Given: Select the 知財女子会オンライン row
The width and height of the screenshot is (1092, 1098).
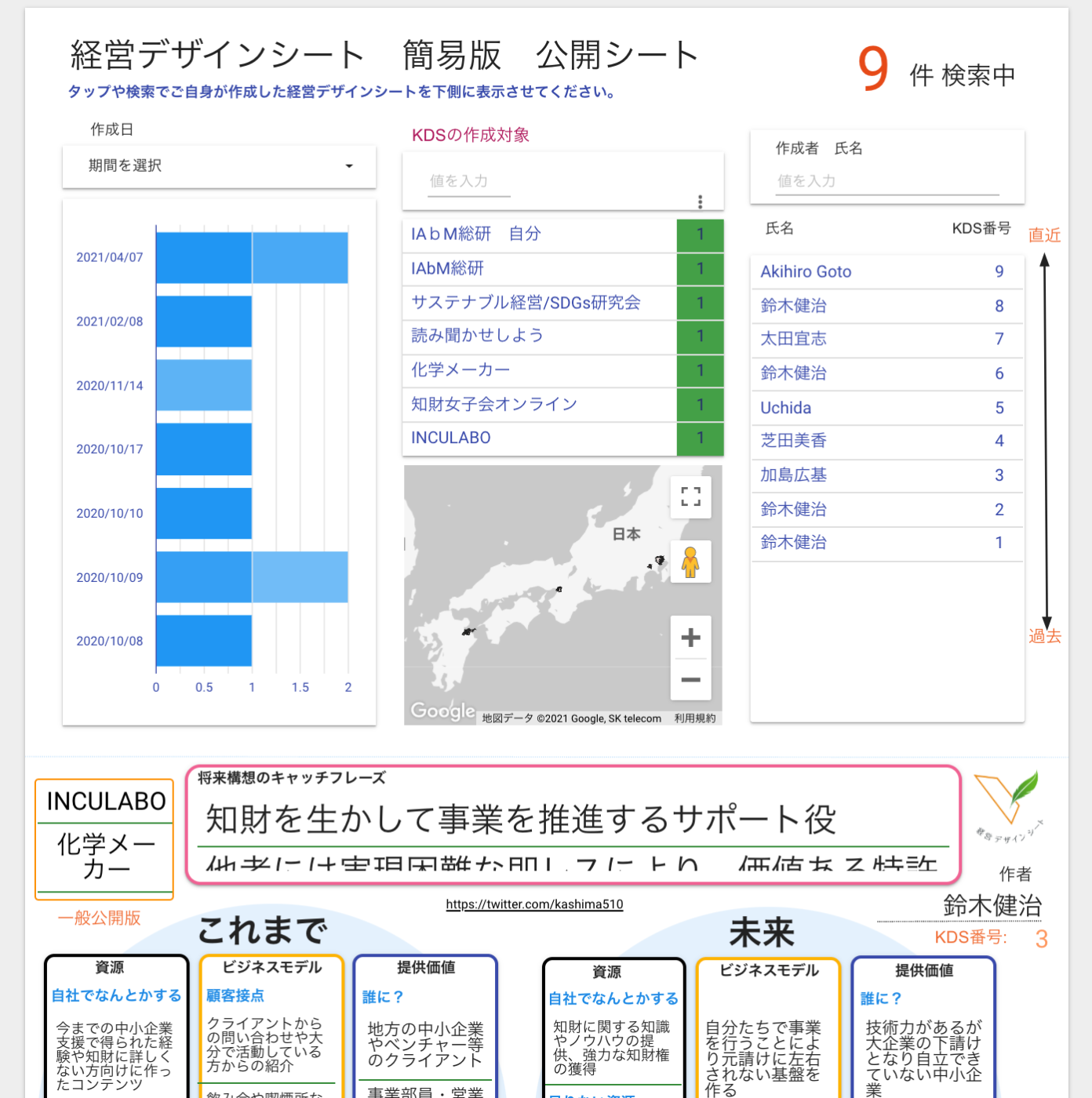Looking at the screenshot, I should coord(562,405).
